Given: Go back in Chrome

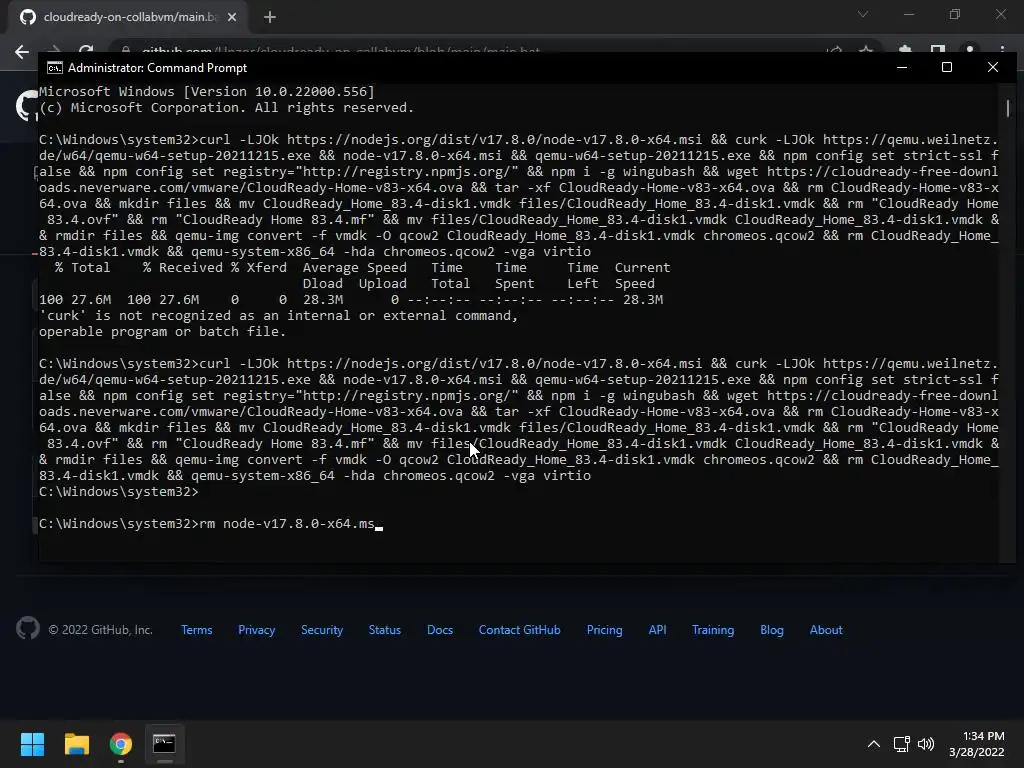Looking at the screenshot, I should point(22,52).
